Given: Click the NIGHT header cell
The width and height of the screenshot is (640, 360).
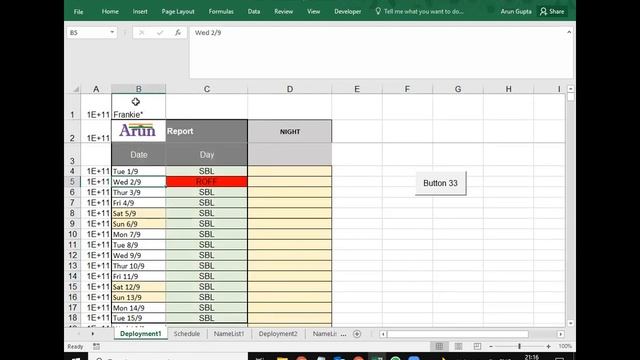Looking at the screenshot, I should tap(290, 131).
